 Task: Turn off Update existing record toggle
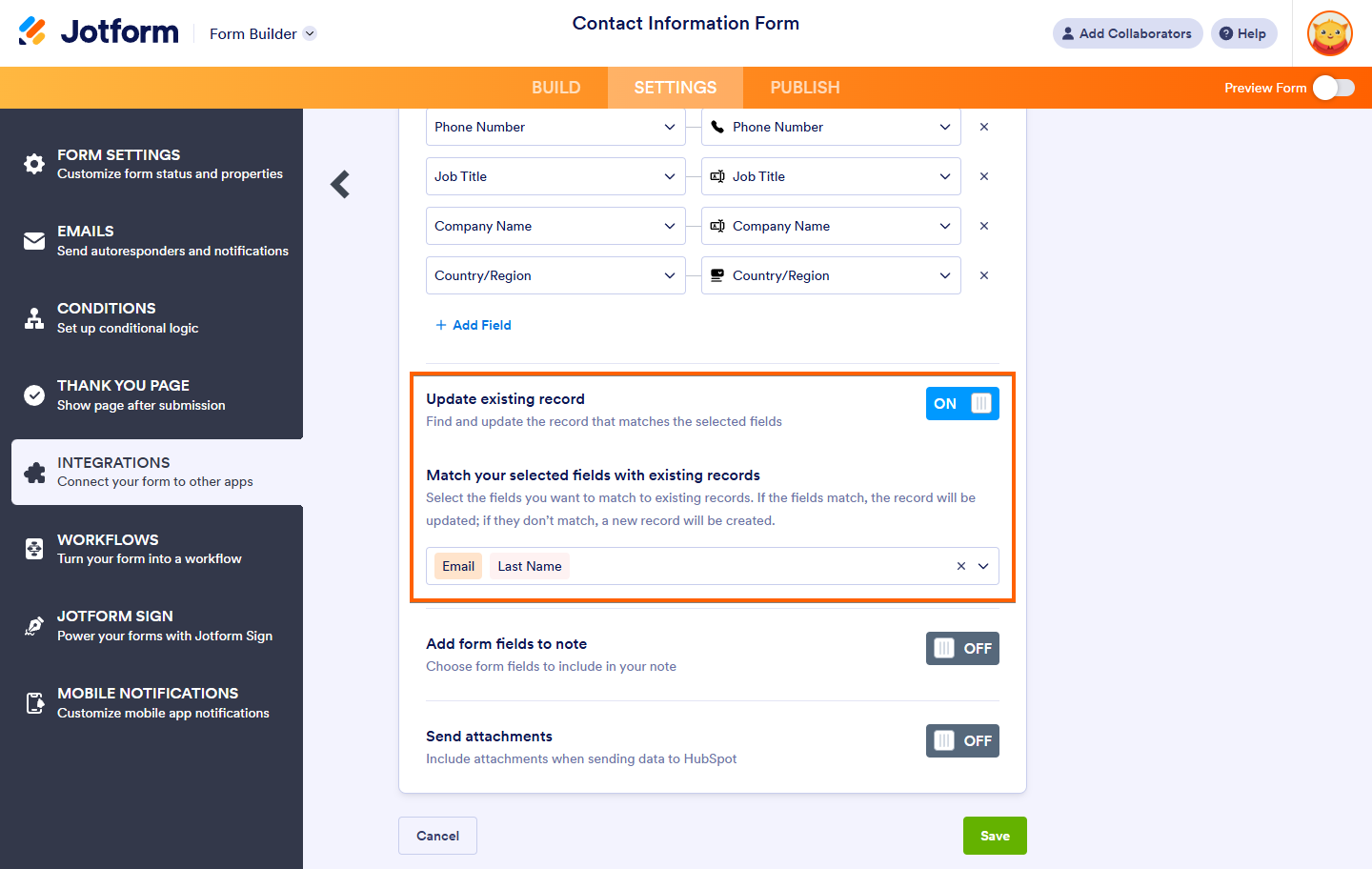coord(962,404)
